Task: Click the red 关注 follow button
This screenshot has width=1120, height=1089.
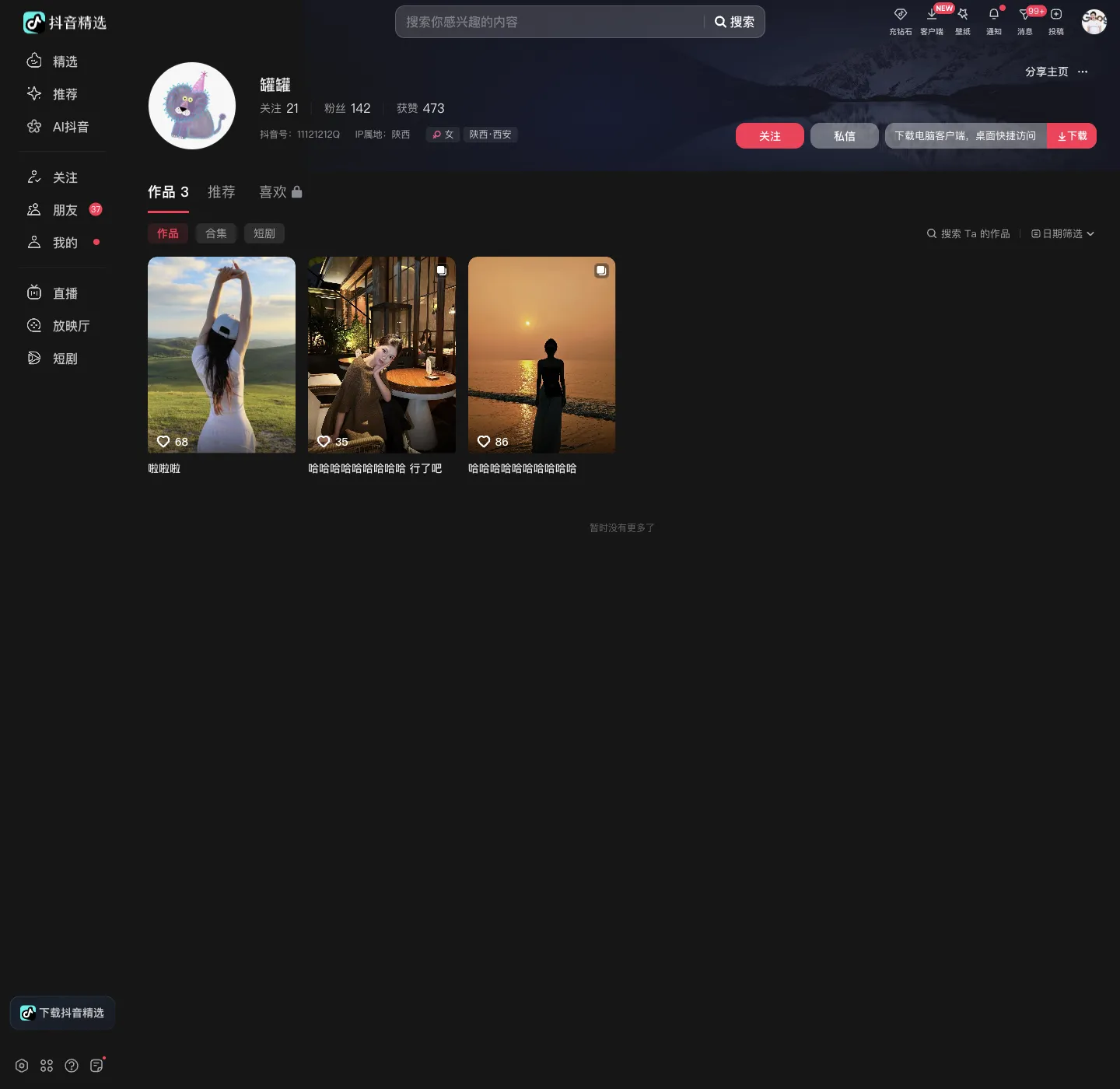Action: click(770, 135)
